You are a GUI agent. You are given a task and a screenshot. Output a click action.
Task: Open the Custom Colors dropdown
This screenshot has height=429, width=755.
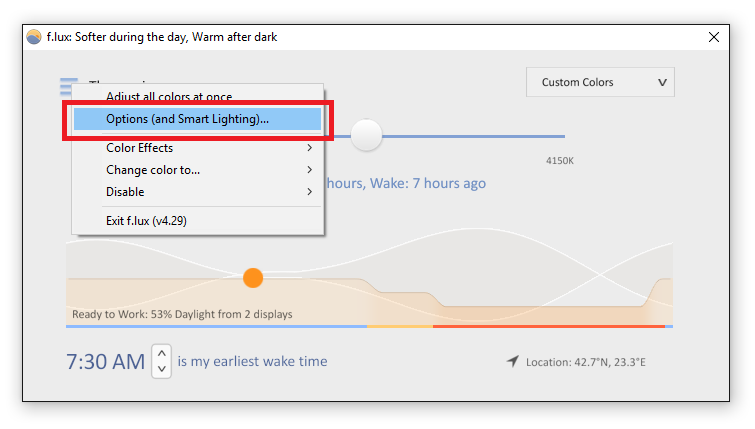(600, 82)
